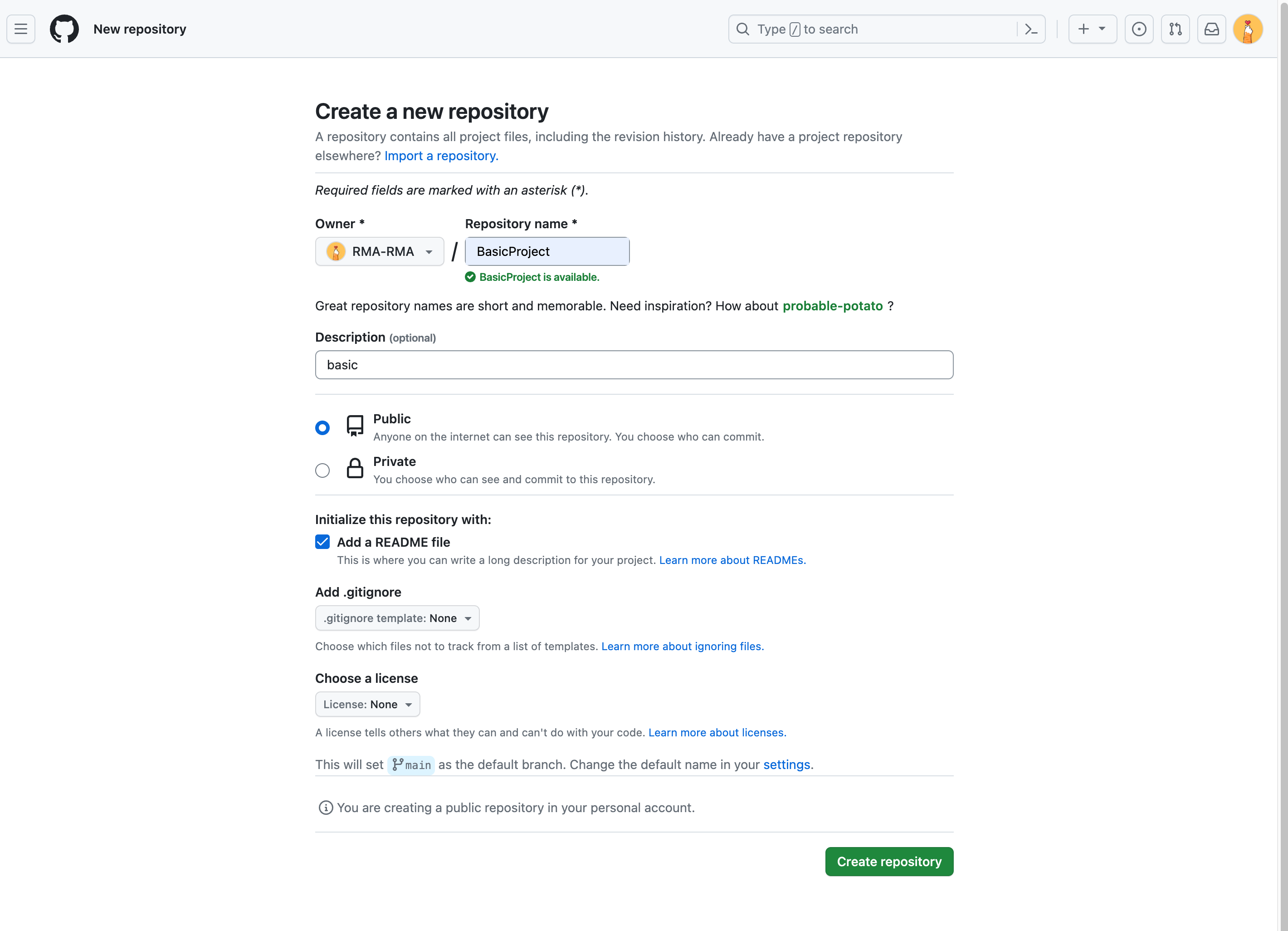
Task: Open the Pull requests icon
Action: [1175, 29]
